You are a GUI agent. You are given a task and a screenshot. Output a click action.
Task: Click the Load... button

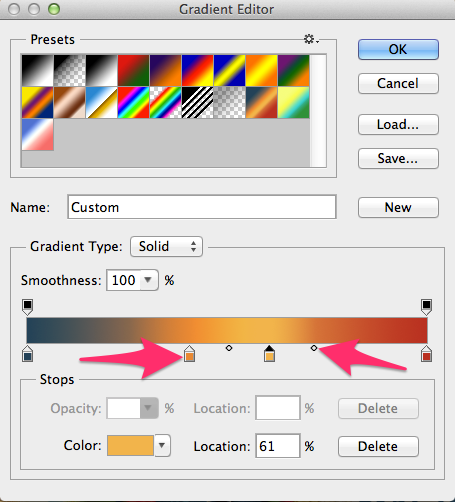398,125
